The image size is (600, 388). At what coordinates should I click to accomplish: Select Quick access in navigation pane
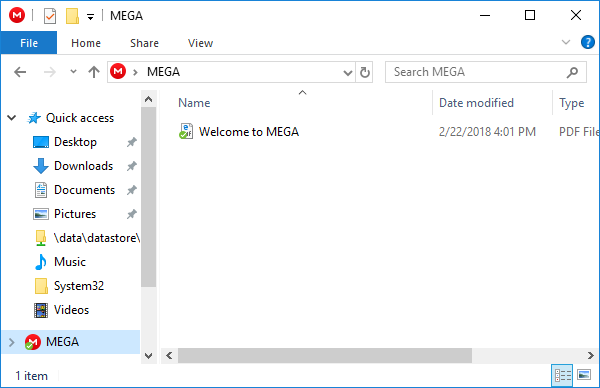coord(80,118)
